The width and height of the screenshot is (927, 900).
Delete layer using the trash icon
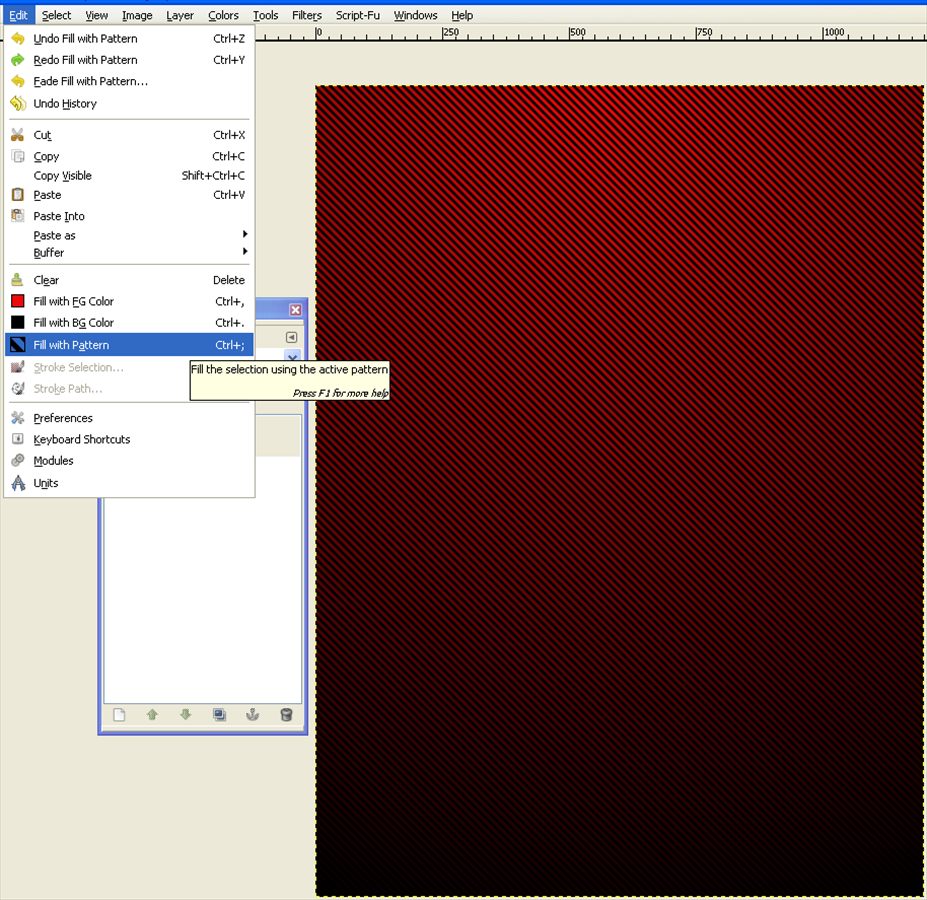[286, 714]
